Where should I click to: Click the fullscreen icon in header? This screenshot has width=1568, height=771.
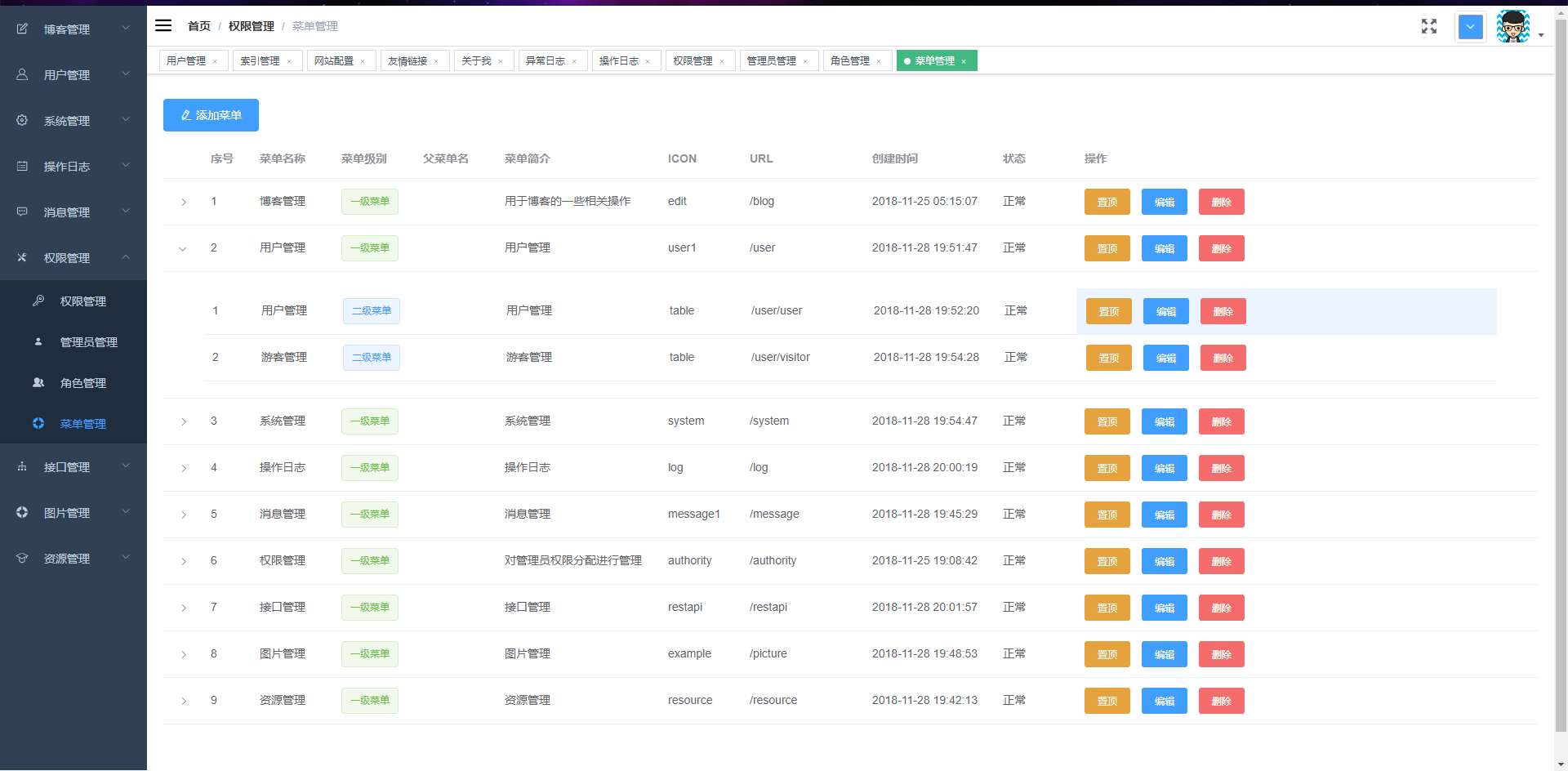[x=1429, y=26]
